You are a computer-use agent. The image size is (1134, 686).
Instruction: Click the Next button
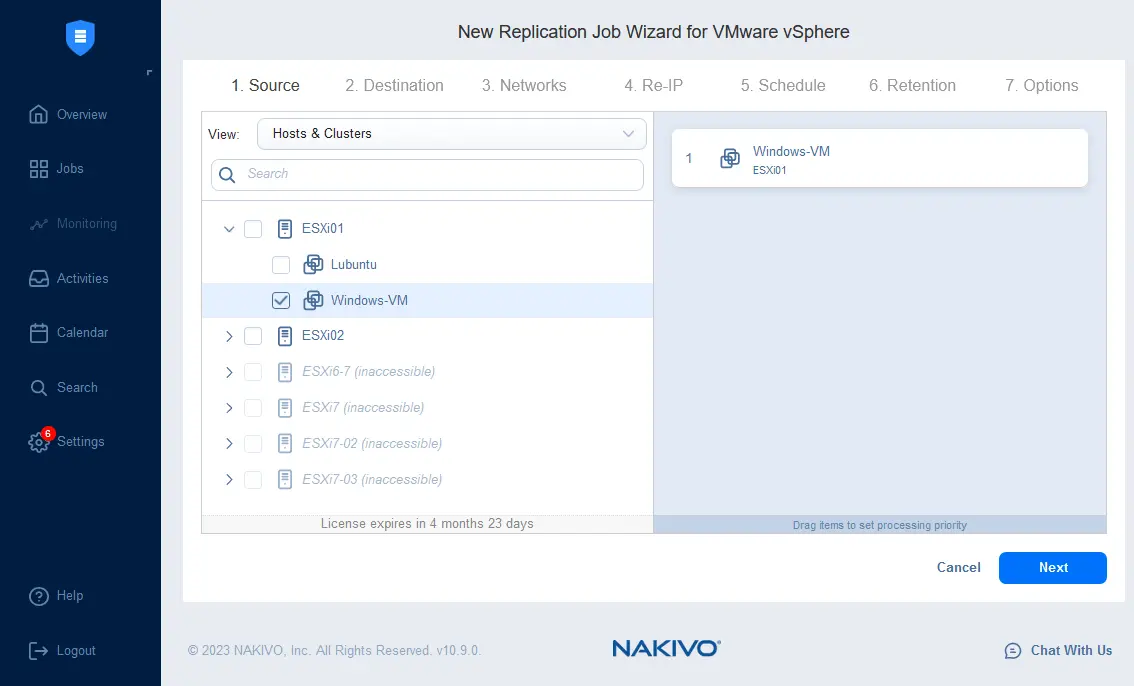point(1052,567)
